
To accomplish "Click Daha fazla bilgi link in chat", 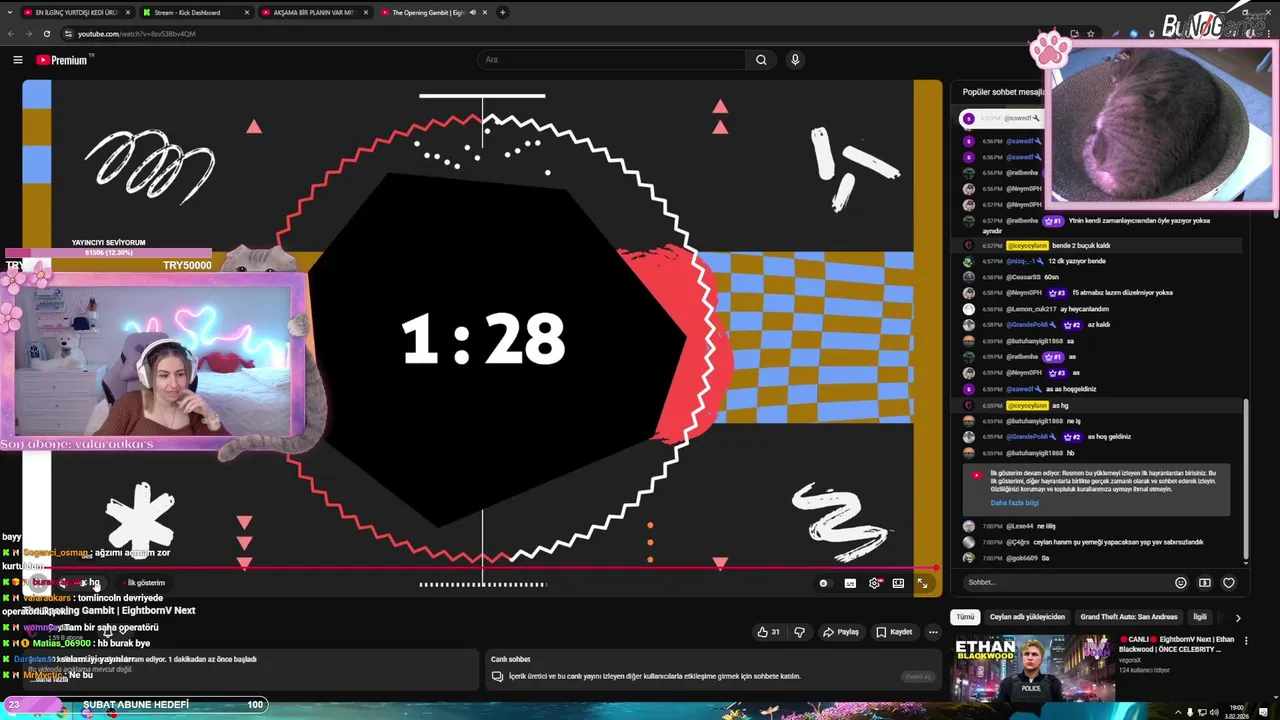I will coord(1014,503).
